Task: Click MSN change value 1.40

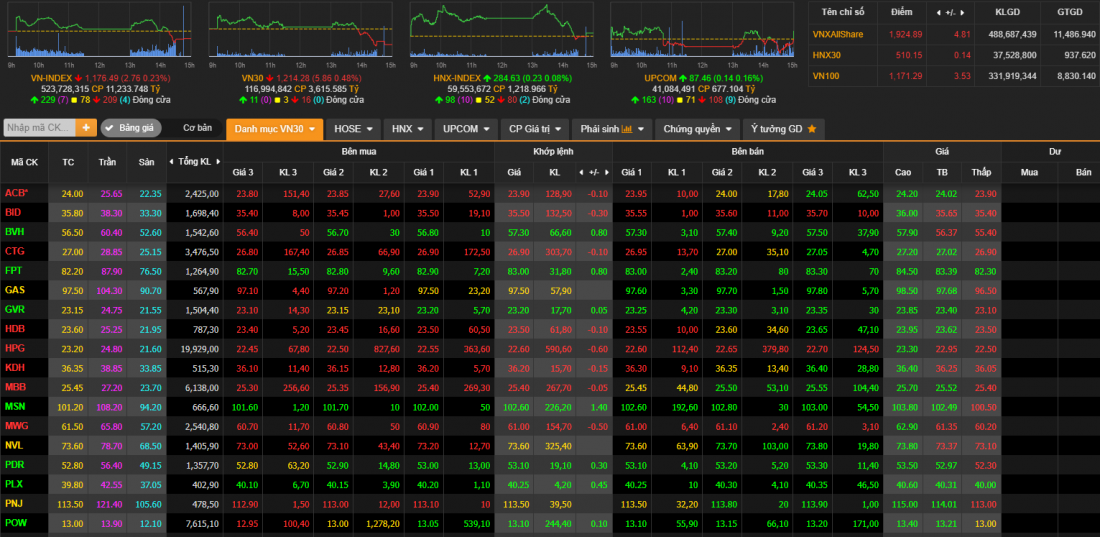Action: 598,406
